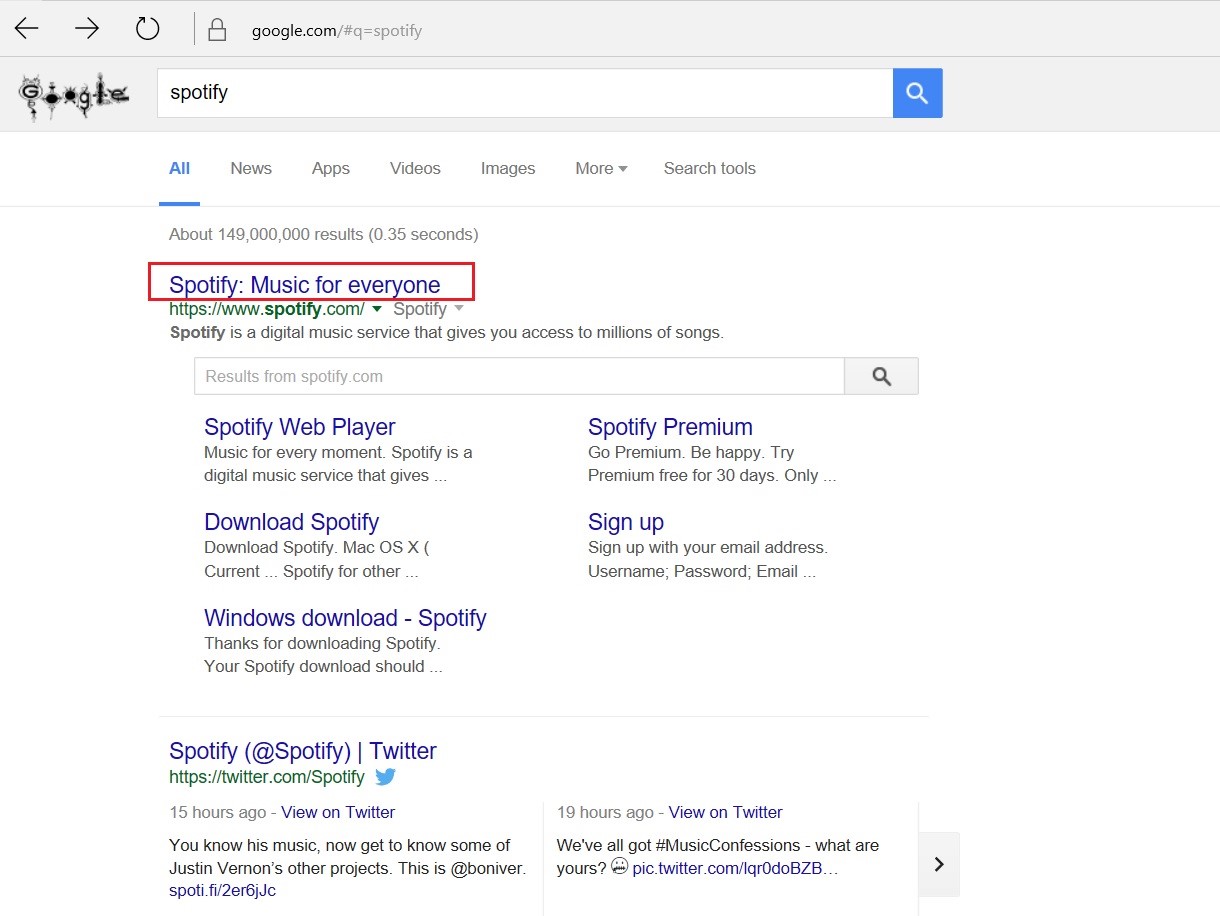Screen dimensions: 1220x916
Task: Click the gray spotify.com sitelinks search button
Action: 881,376
